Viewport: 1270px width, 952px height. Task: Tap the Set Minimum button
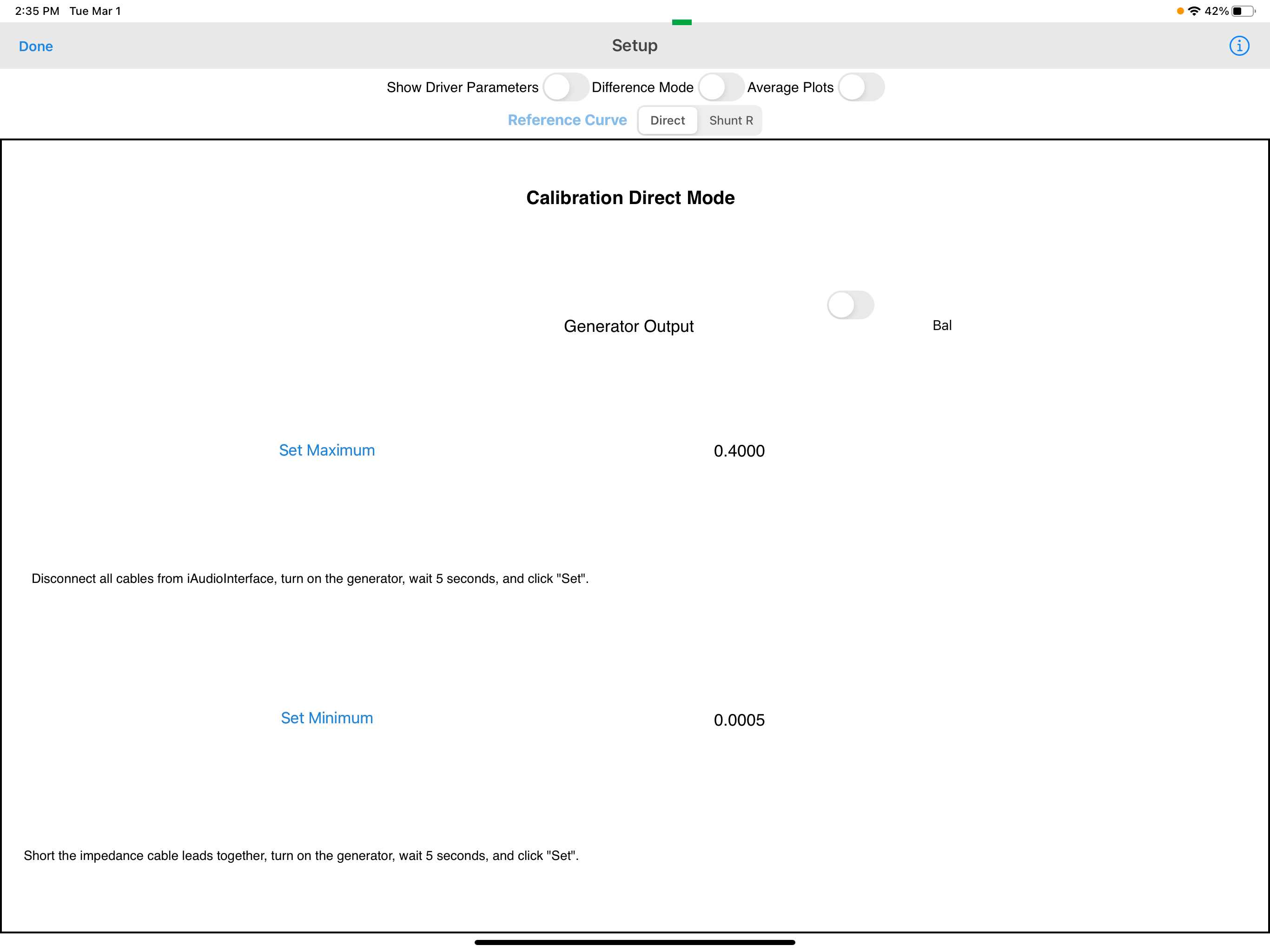[x=327, y=718]
